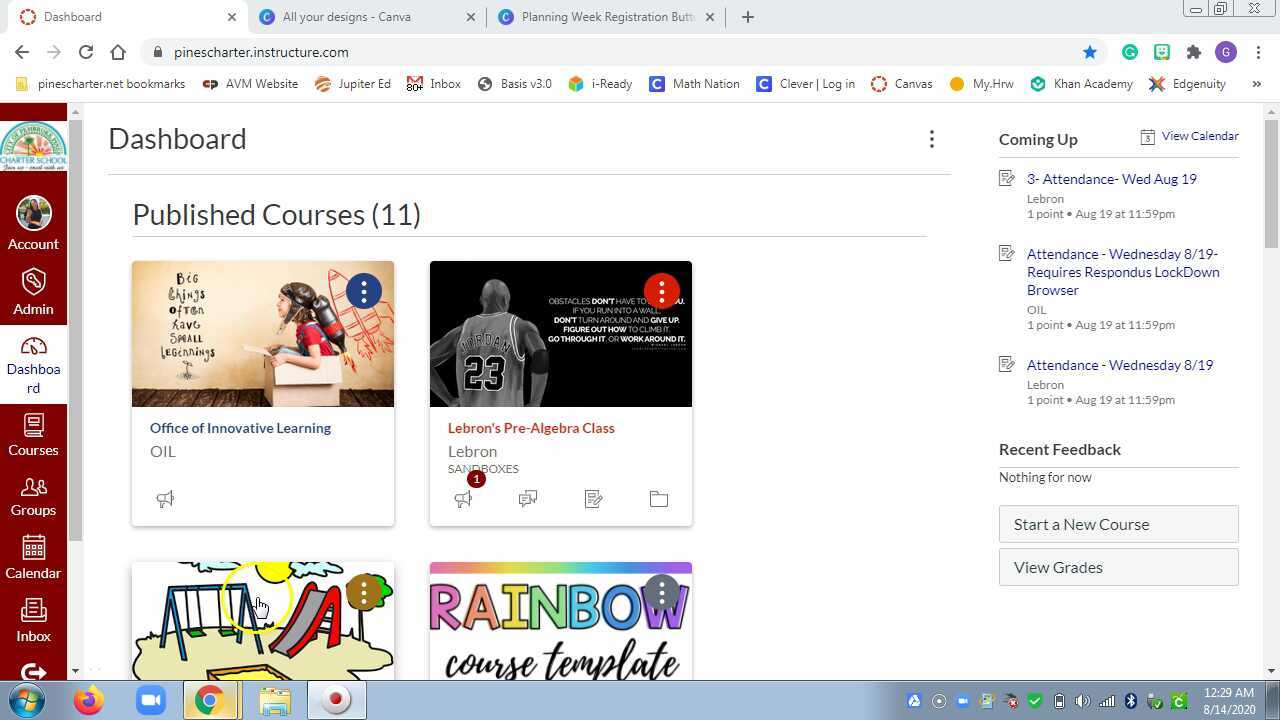
Task: Open assignments icon on Lebron's course card
Action: [593, 498]
